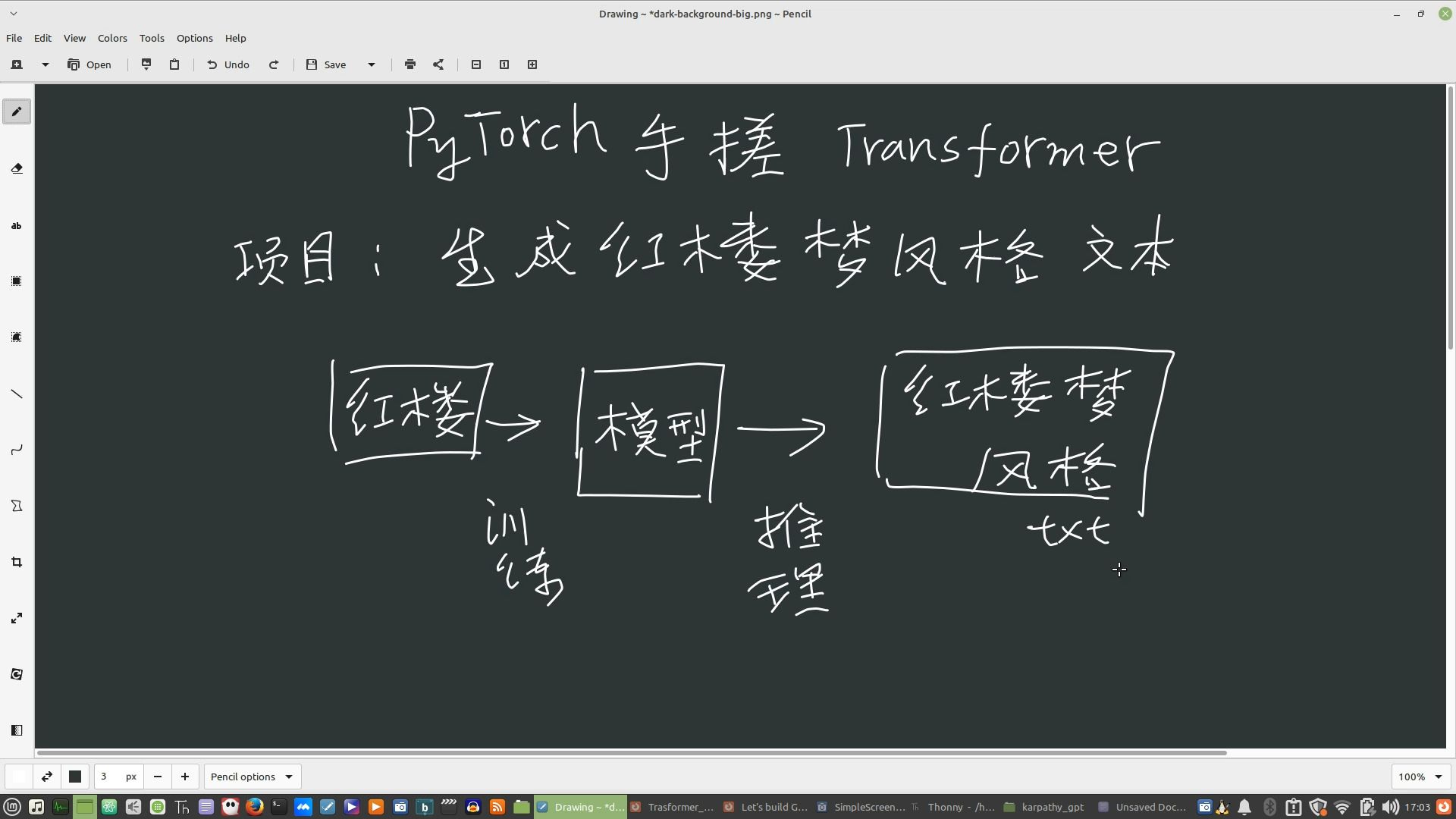Pick the Curve tool
The width and height of the screenshot is (1456, 819).
[x=17, y=450]
